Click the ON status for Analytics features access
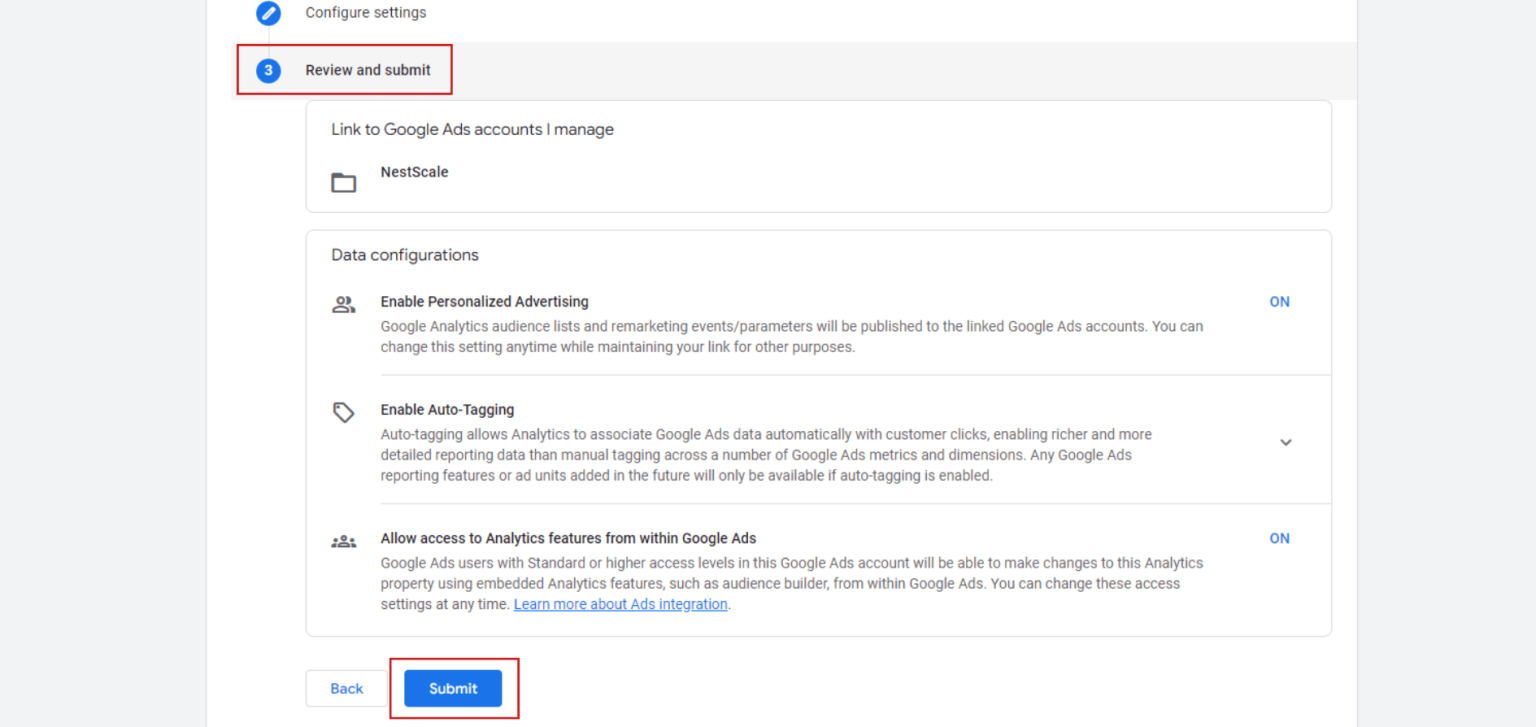This screenshot has height=727, width=1536. click(1279, 538)
